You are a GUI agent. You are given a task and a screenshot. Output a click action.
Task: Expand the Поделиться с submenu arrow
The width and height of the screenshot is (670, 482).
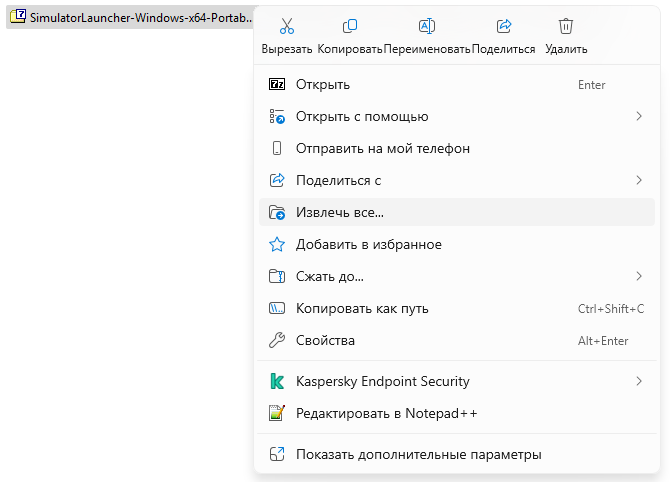[x=638, y=180]
